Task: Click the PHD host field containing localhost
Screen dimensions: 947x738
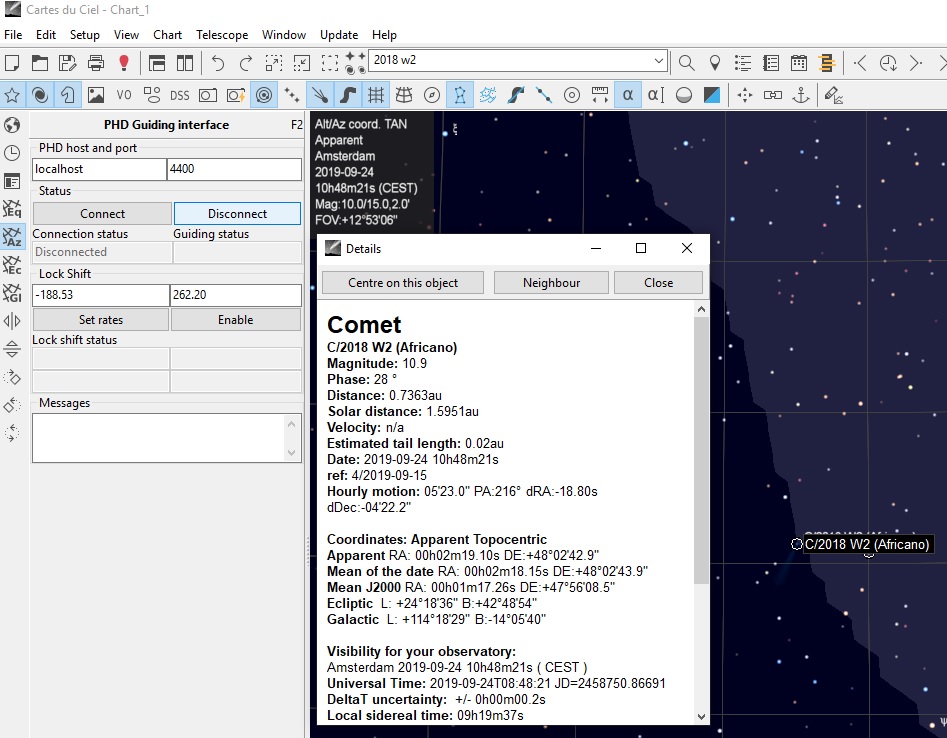Action: coord(99,169)
